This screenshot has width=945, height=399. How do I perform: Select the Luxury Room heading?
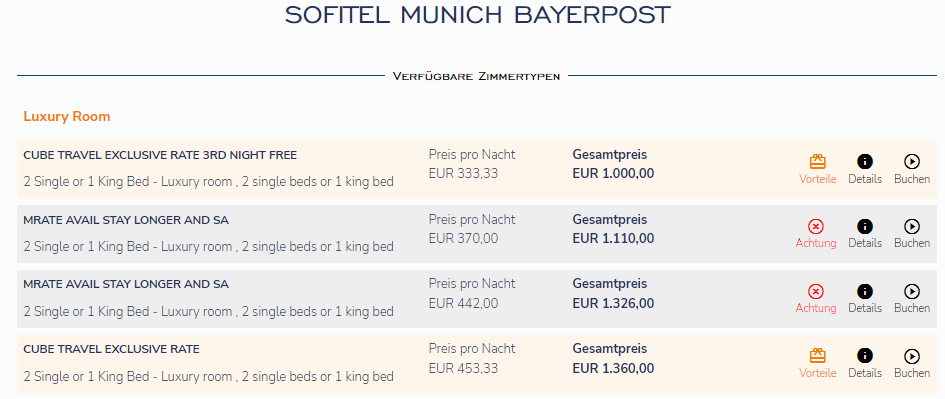pos(67,116)
